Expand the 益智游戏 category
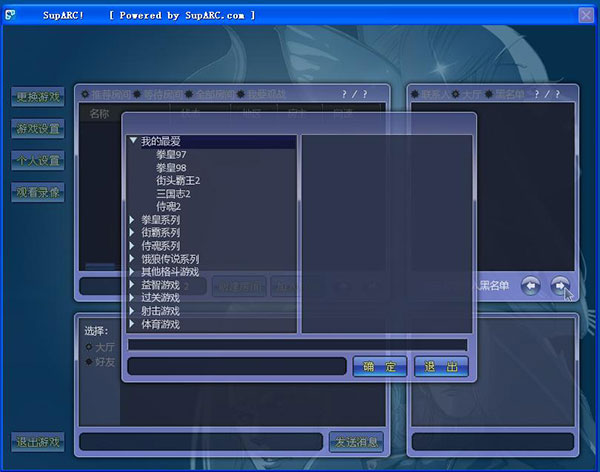This screenshot has width=600, height=472. [132, 285]
